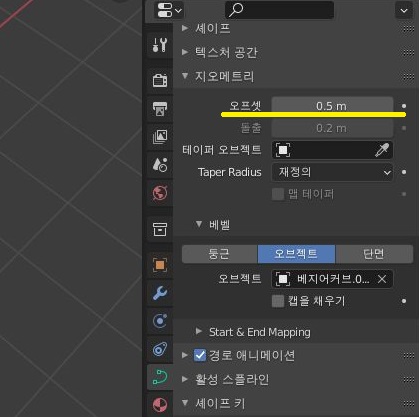Grab the 경로 애니메이션 panel drag handle
The width and height of the screenshot is (419, 417).
pyautogui.click(x=408, y=356)
